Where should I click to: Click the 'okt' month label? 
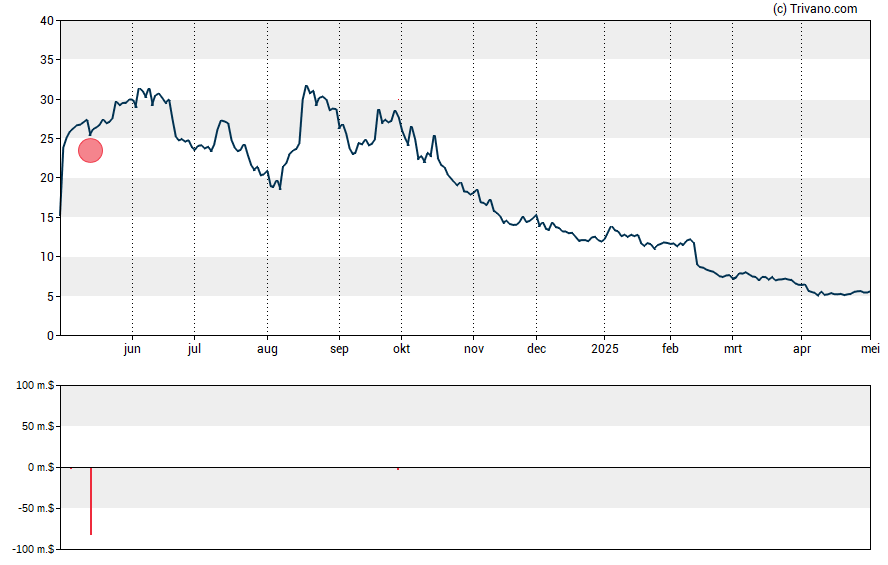pos(402,349)
